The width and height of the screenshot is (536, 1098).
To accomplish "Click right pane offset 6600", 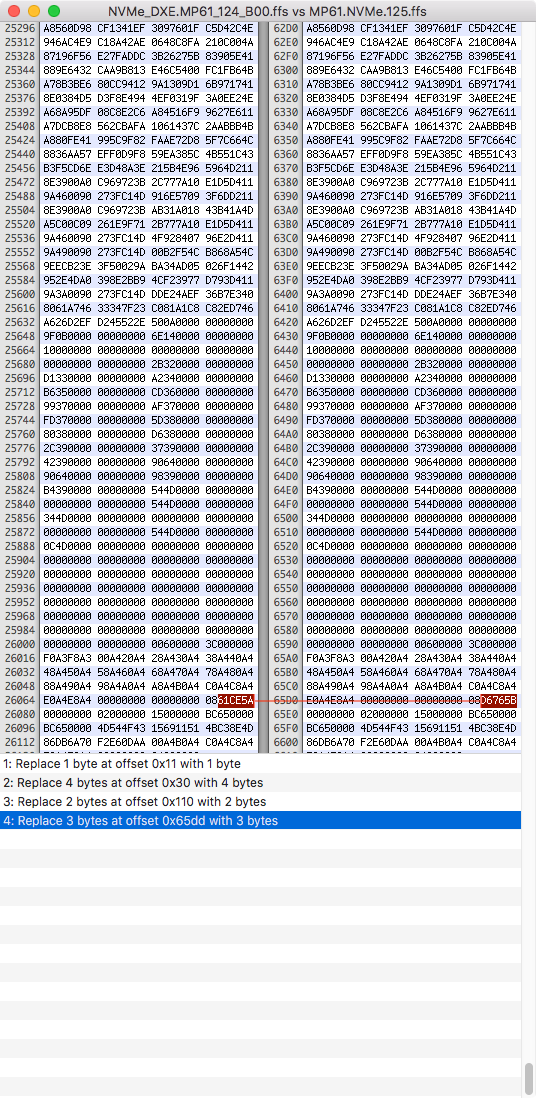I will pyautogui.click(x=287, y=742).
